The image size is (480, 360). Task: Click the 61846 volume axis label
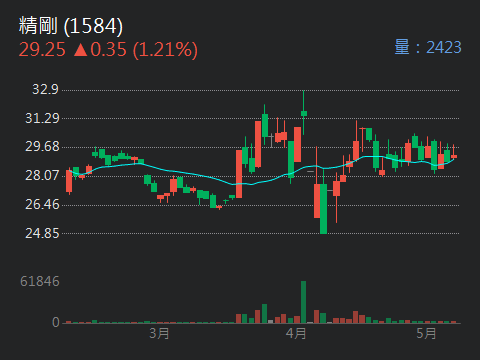point(40,282)
